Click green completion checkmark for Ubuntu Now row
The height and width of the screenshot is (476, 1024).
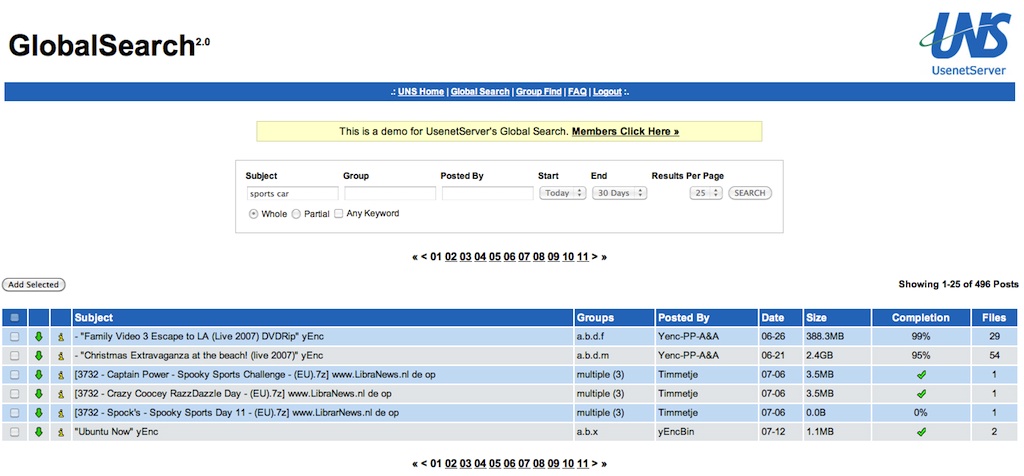(921, 432)
